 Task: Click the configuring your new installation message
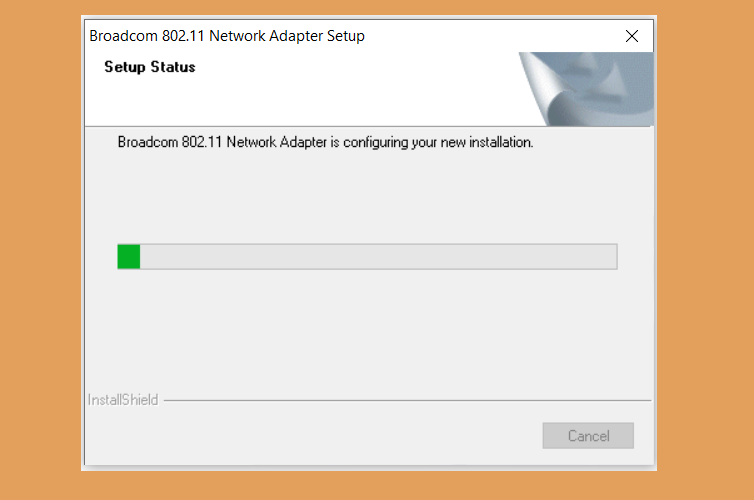click(x=326, y=142)
